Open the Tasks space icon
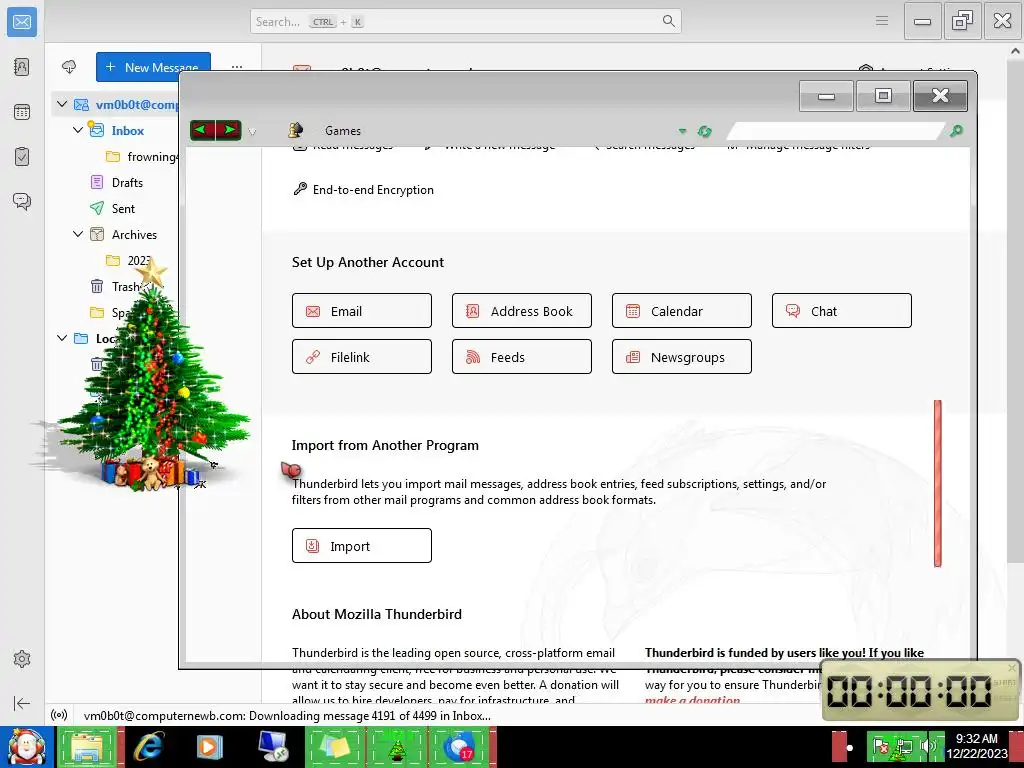 click(x=22, y=157)
